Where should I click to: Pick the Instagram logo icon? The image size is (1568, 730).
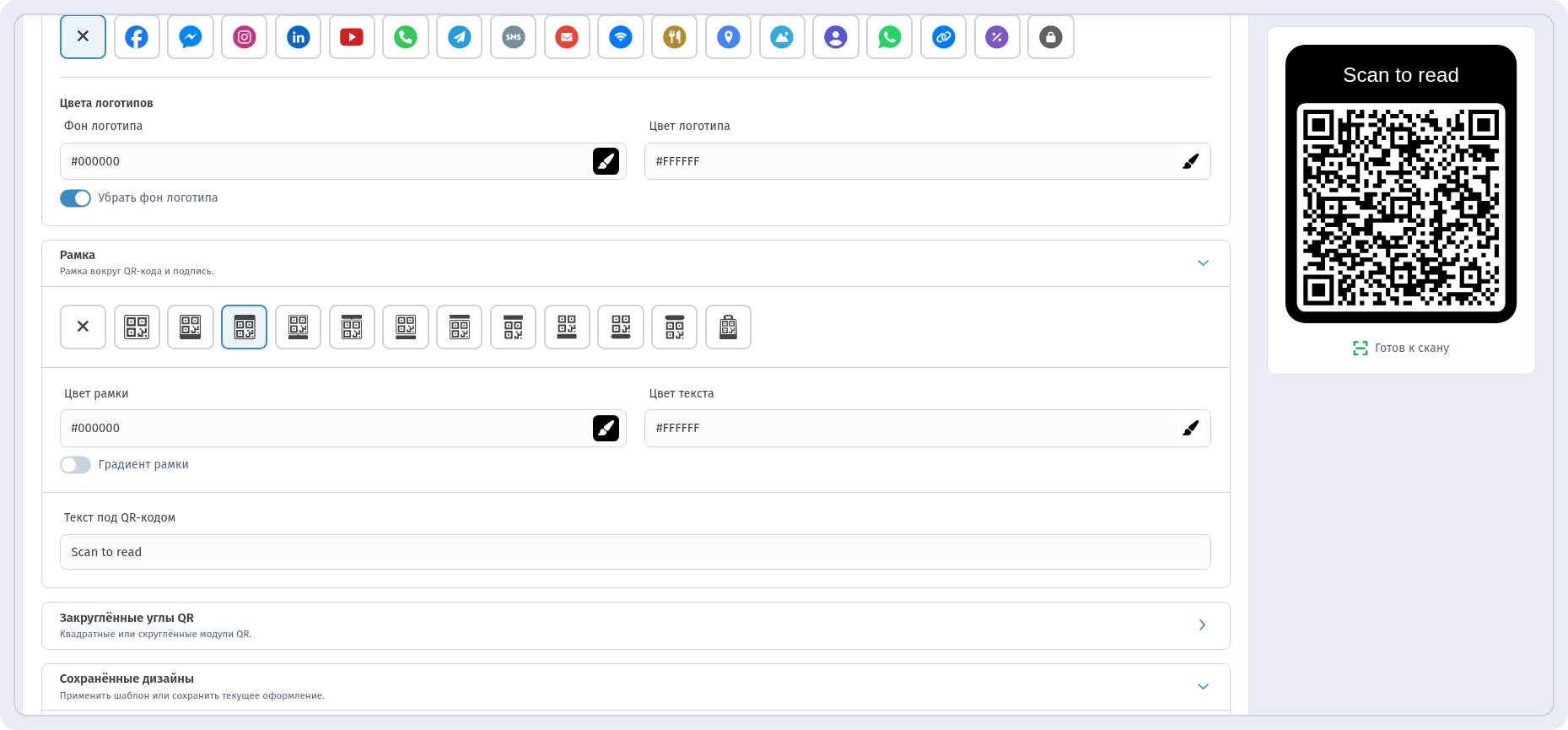point(245,37)
